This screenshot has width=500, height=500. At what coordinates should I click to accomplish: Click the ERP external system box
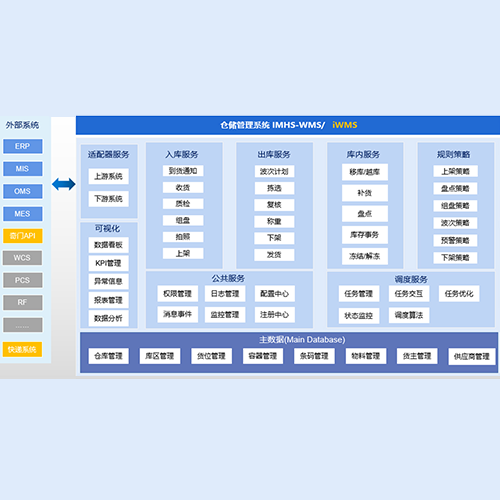pos(23,146)
